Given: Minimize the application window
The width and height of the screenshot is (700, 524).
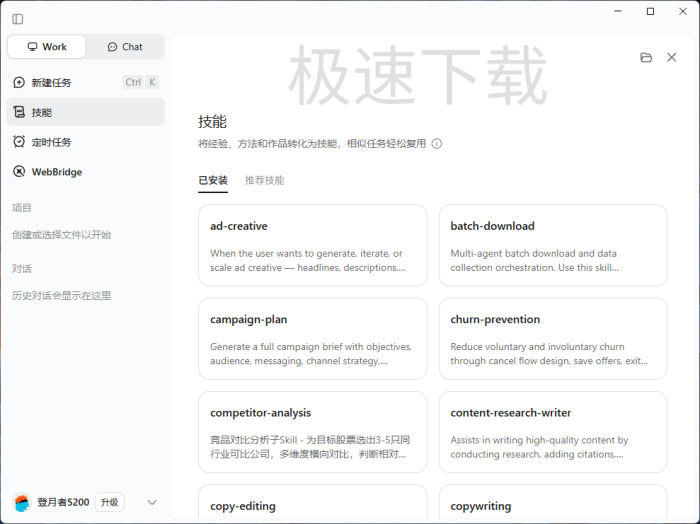Looking at the screenshot, I should [x=618, y=11].
